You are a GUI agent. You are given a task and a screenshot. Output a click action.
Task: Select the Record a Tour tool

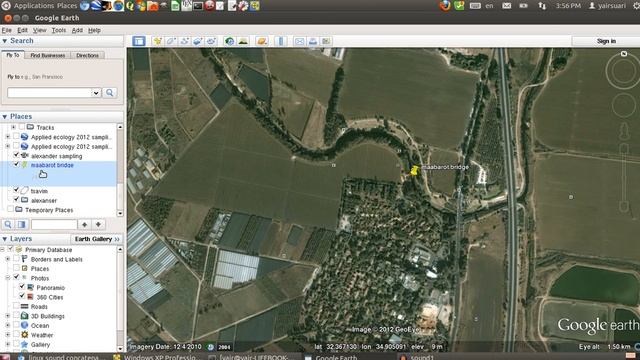pyautogui.click(x=211, y=41)
